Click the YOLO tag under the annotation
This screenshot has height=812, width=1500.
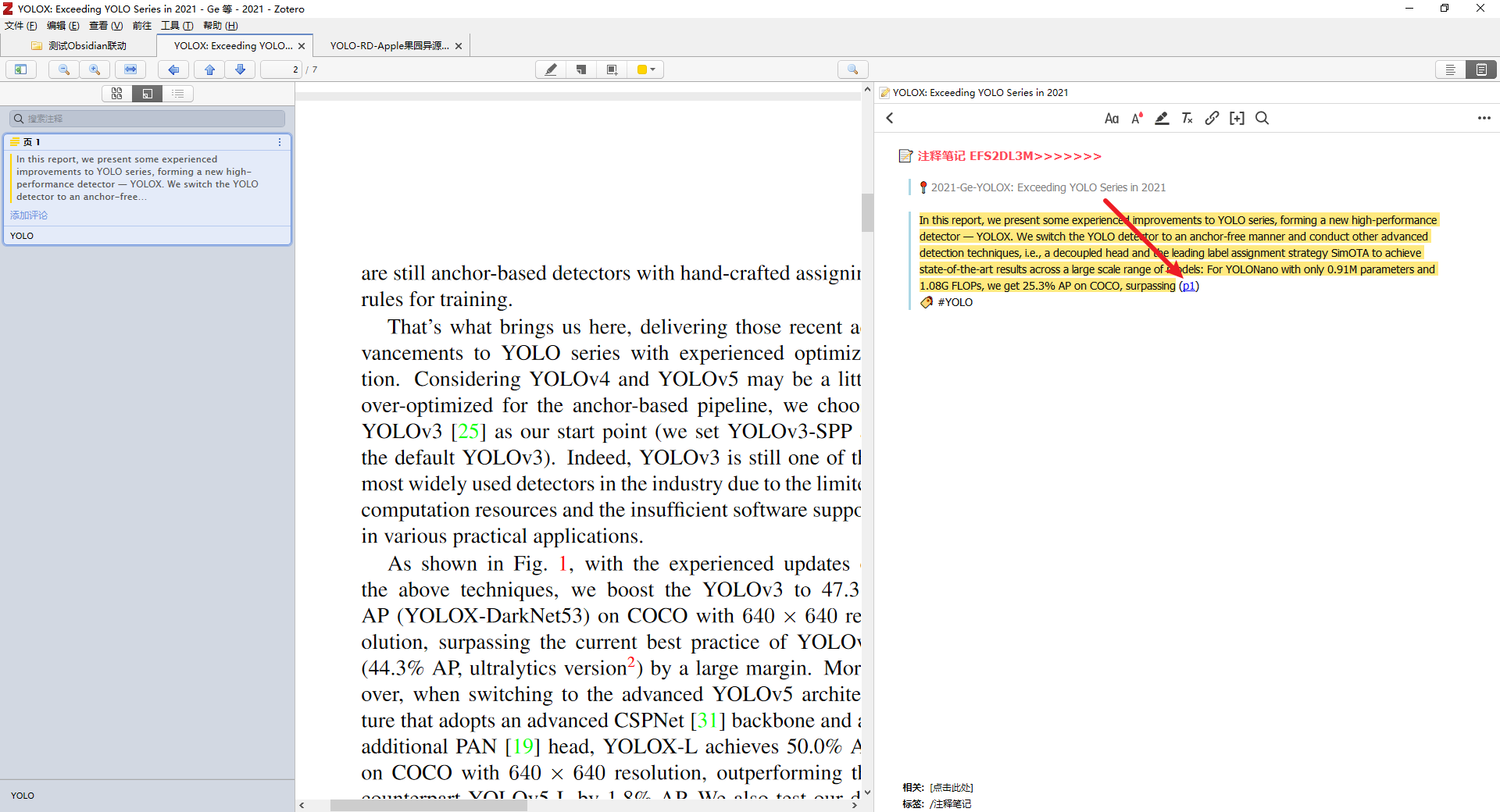pos(22,236)
